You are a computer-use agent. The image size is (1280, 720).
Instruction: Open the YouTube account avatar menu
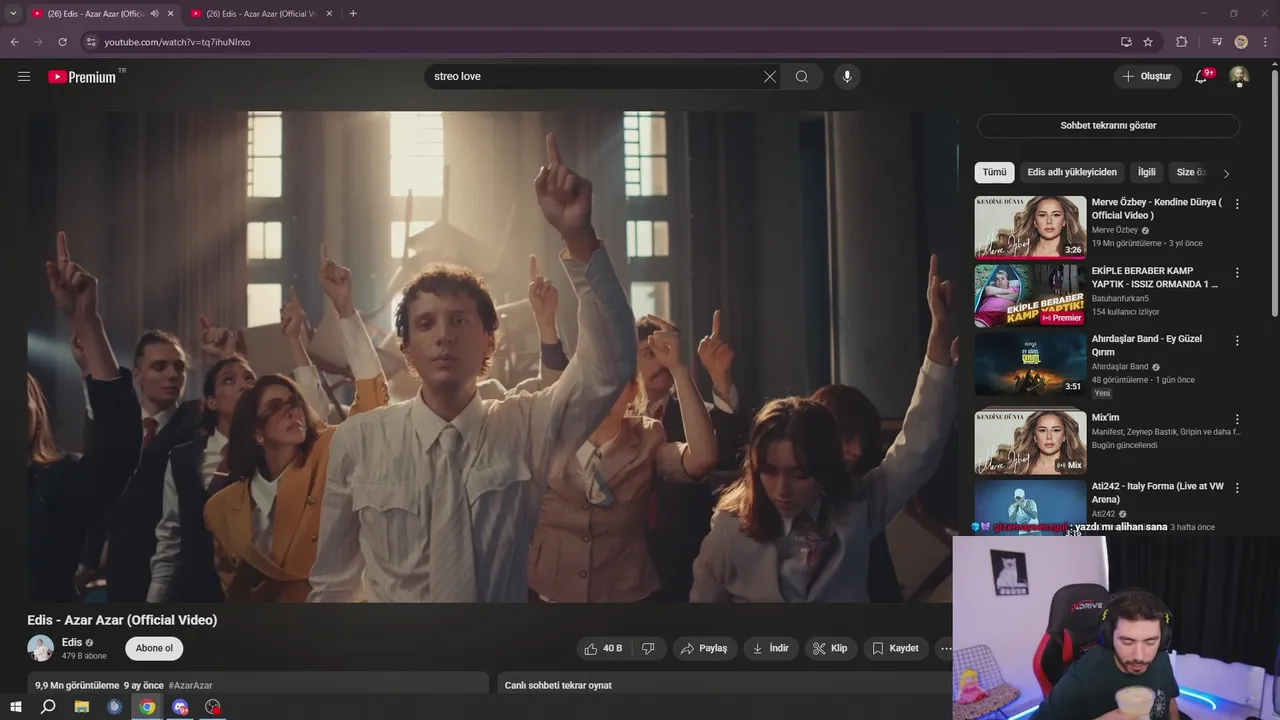(1239, 76)
